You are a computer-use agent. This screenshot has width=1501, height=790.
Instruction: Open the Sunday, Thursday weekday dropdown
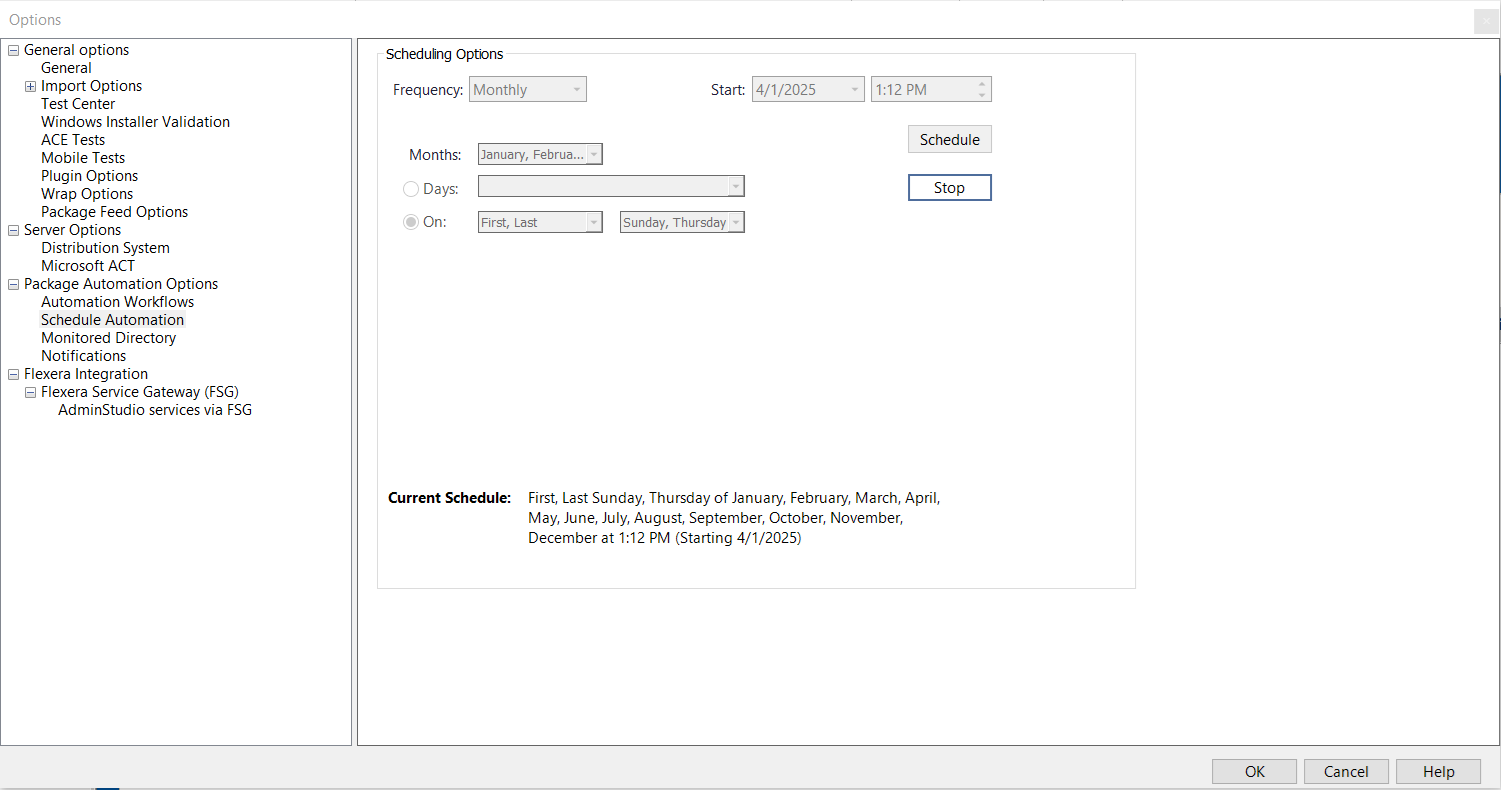(x=682, y=223)
